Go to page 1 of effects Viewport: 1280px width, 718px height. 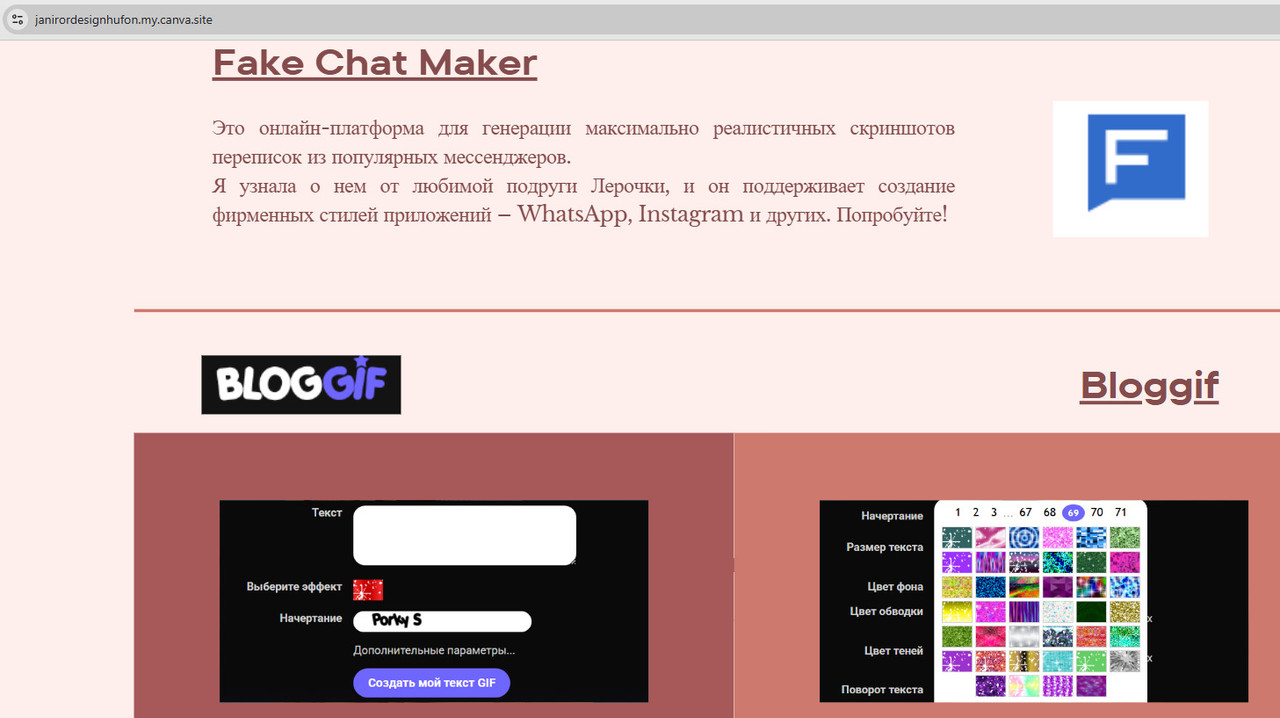click(x=957, y=512)
